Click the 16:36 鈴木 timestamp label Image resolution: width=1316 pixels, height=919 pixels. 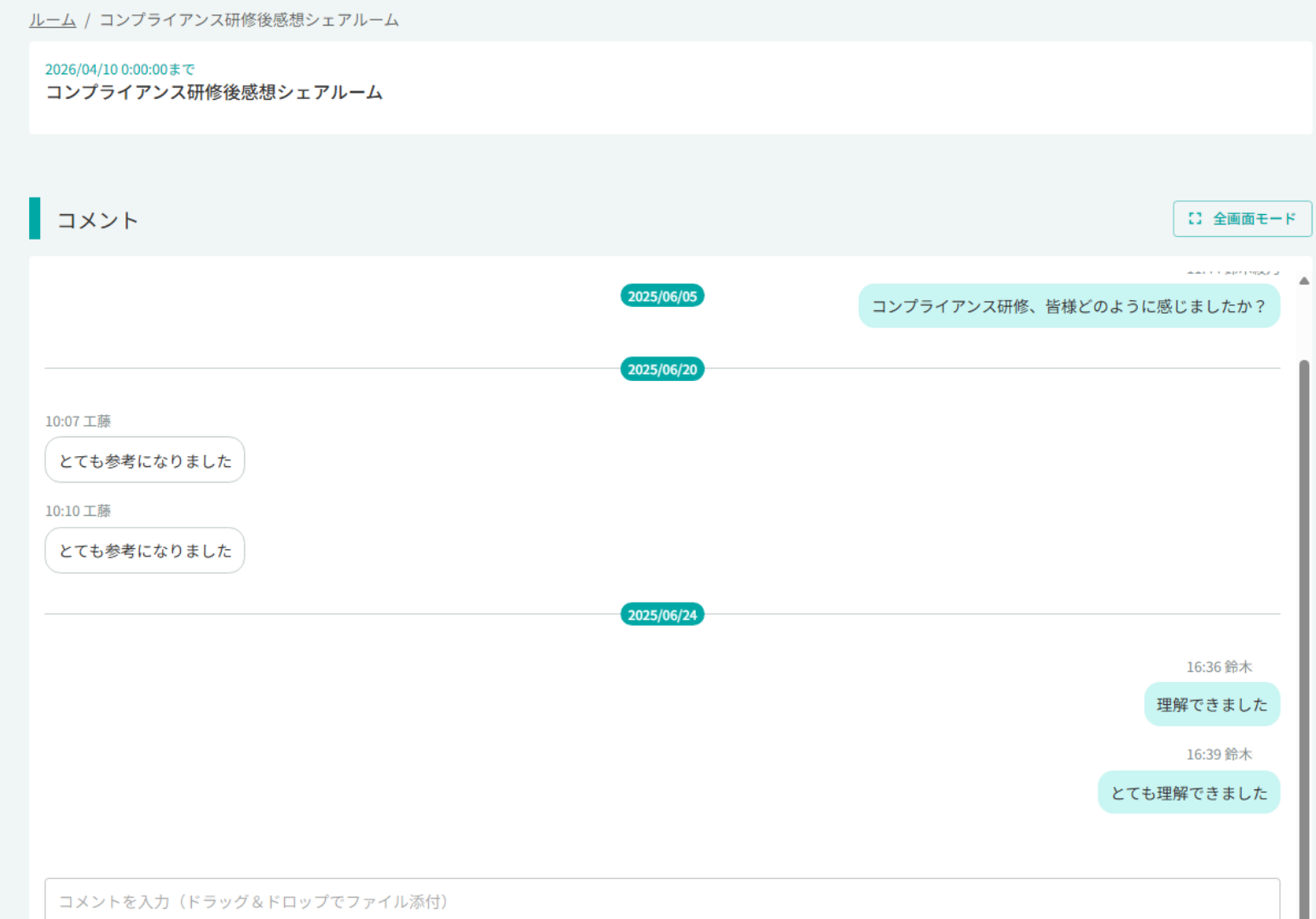pos(1219,667)
